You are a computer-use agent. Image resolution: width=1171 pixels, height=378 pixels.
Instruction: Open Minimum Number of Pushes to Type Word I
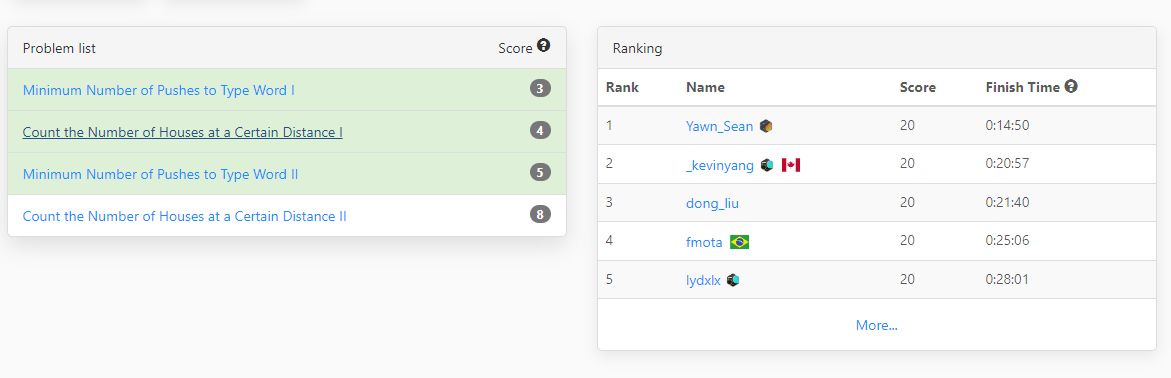(158, 90)
